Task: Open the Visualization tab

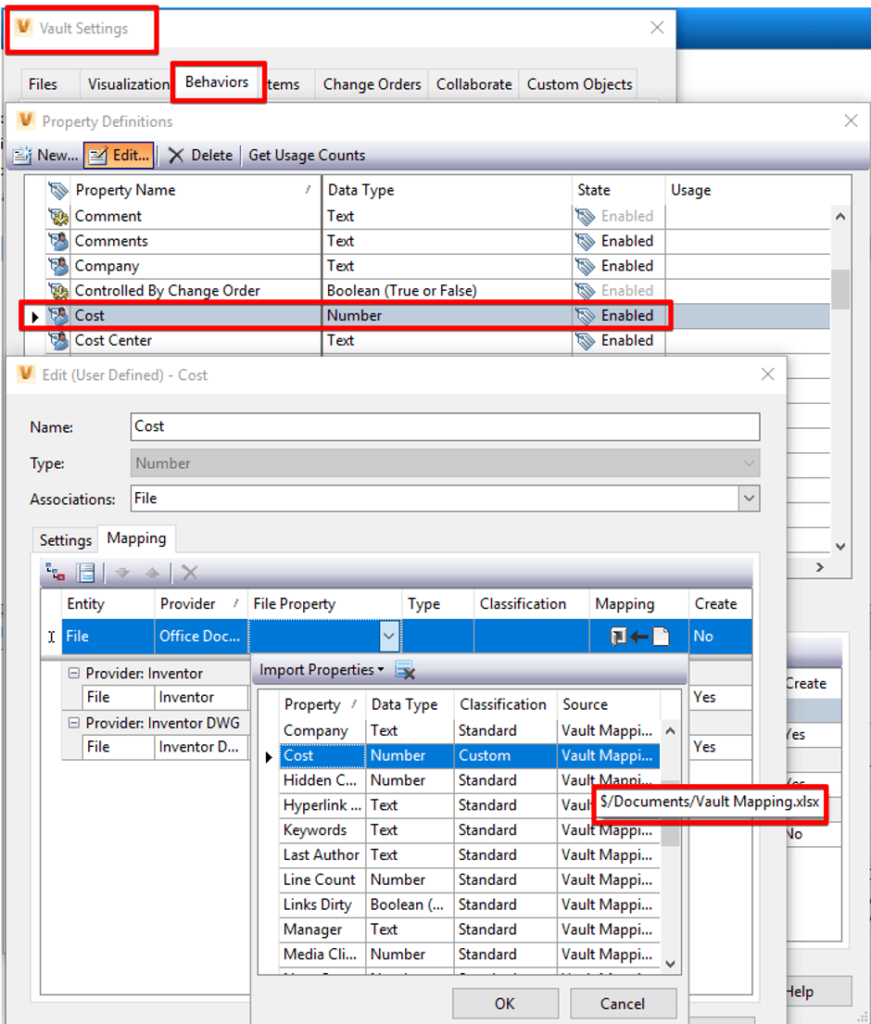Action: coord(128,84)
